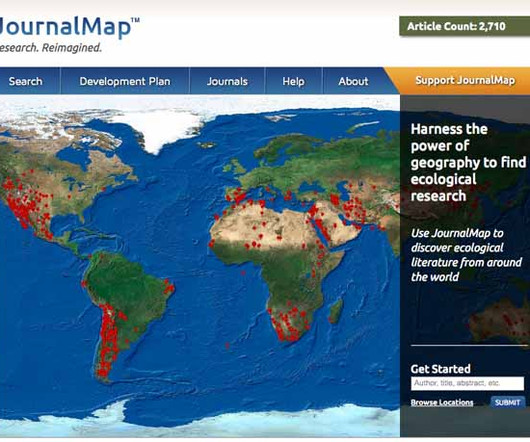Focus the Author, title, abstract search field

[467, 383]
